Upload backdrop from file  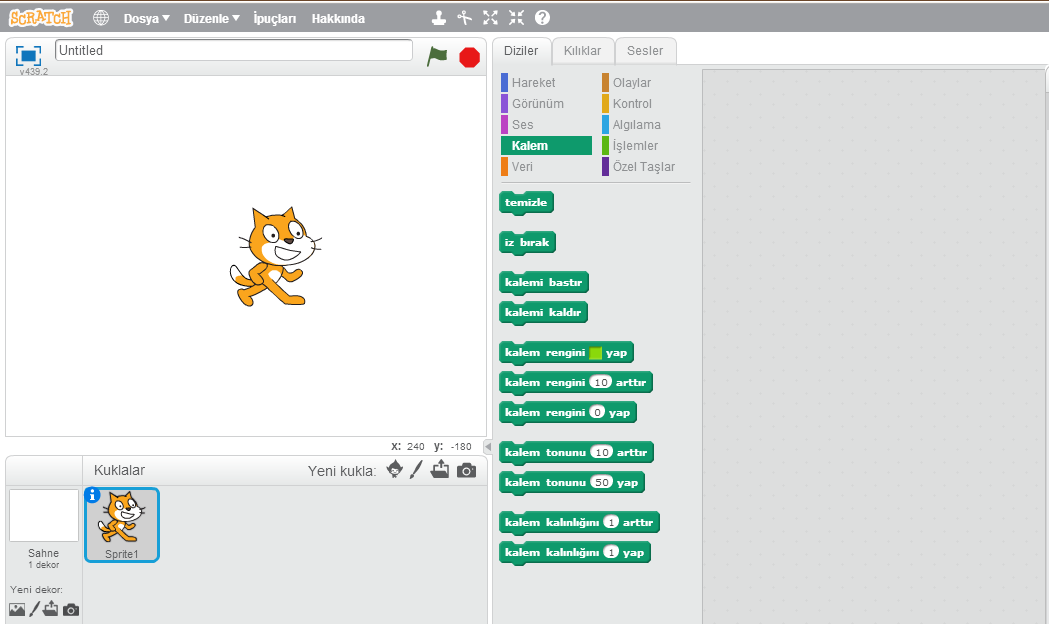51,609
